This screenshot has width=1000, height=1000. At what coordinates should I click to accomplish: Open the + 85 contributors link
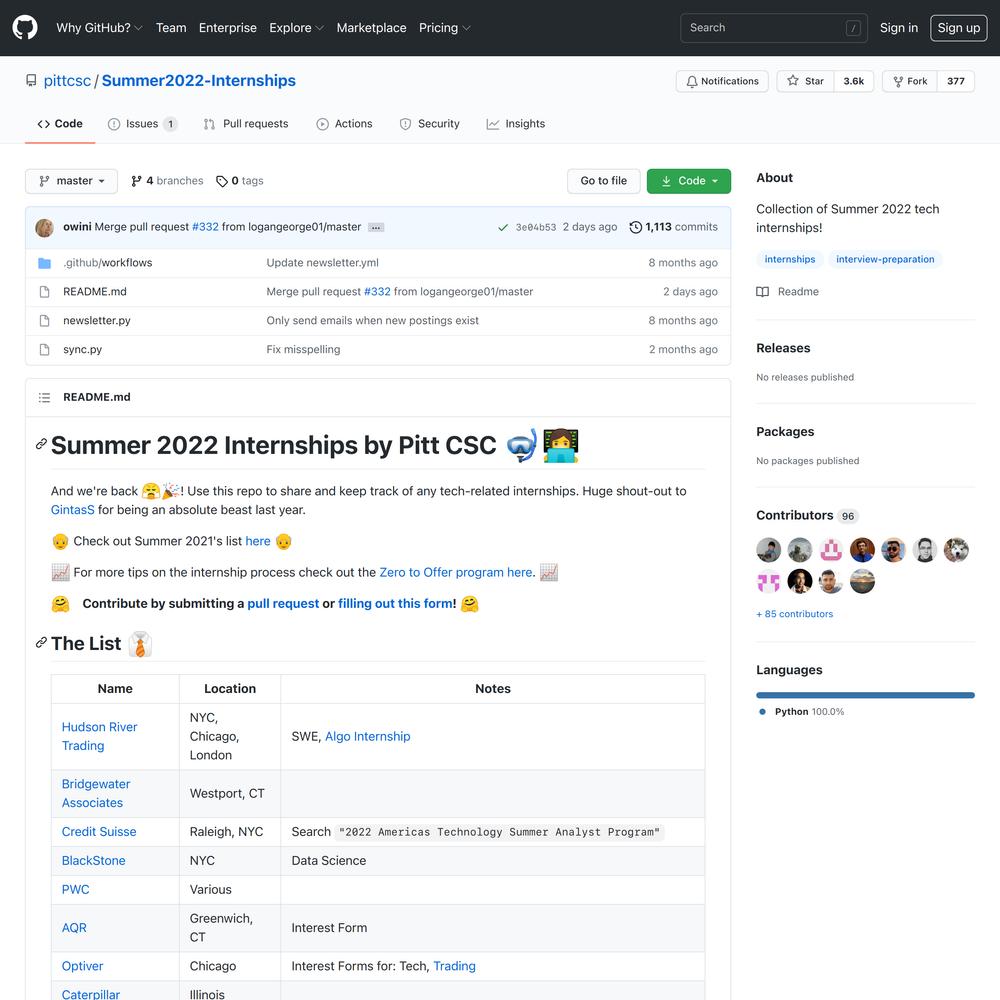[x=795, y=614]
